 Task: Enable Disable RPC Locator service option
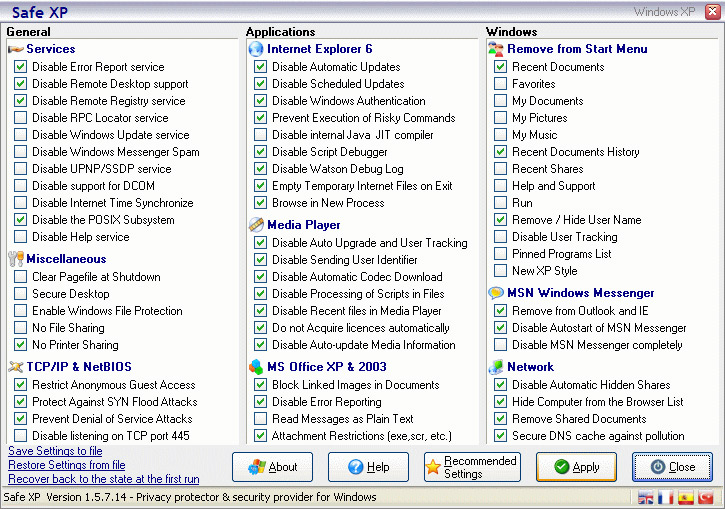20,117
